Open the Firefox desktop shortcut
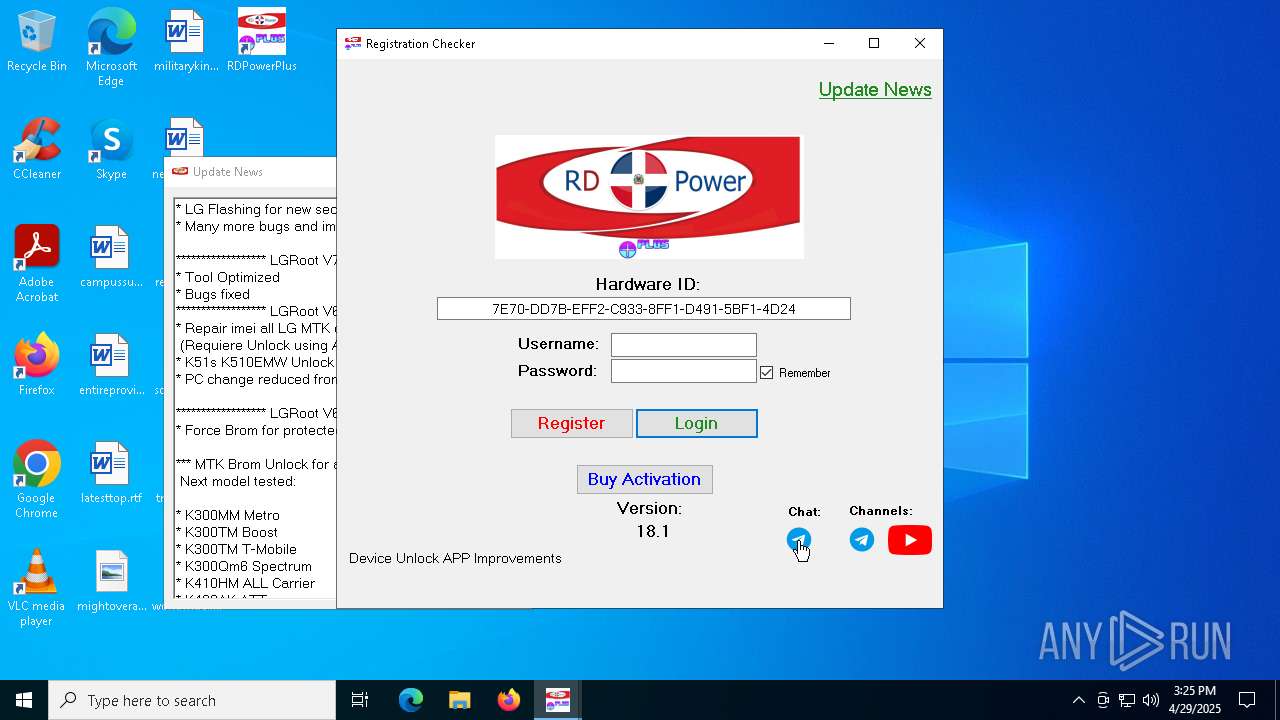 tap(37, 365)
